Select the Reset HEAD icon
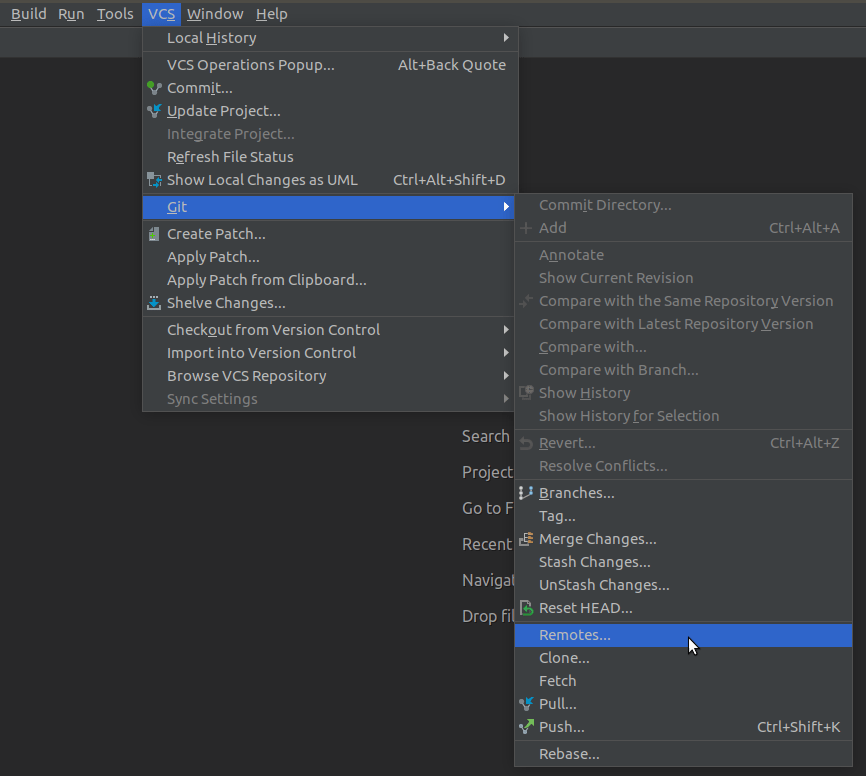The height and width of the screenshot is (776, 866). [525, 608]
